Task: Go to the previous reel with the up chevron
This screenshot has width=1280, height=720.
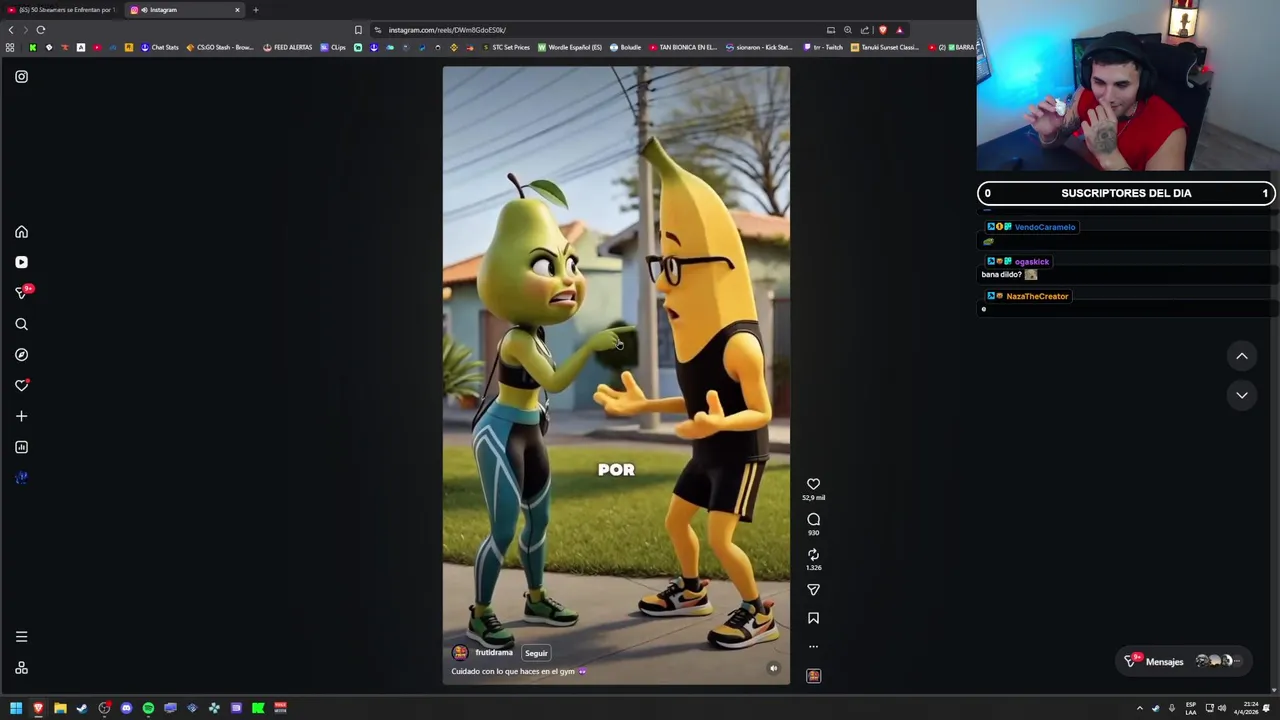Action: (1242, 356)
